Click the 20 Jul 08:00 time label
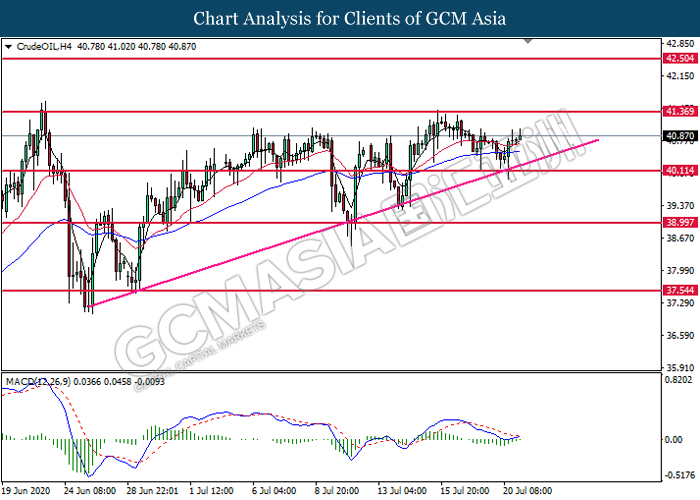 pyautogui.click(x=528, y=491)
